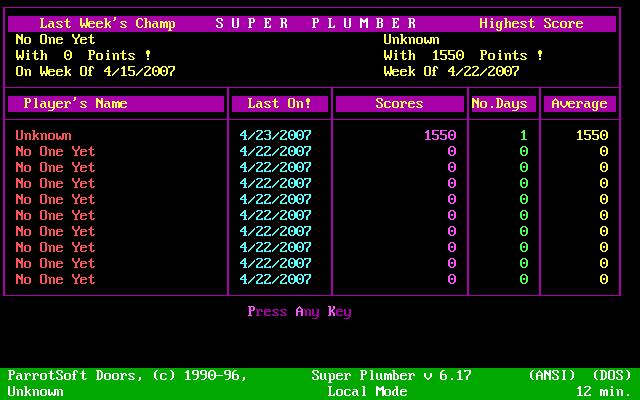640x400 pixels.
Task: Click Super Plumber v 6.17 in status bar
Action: [x=391, y=376]
